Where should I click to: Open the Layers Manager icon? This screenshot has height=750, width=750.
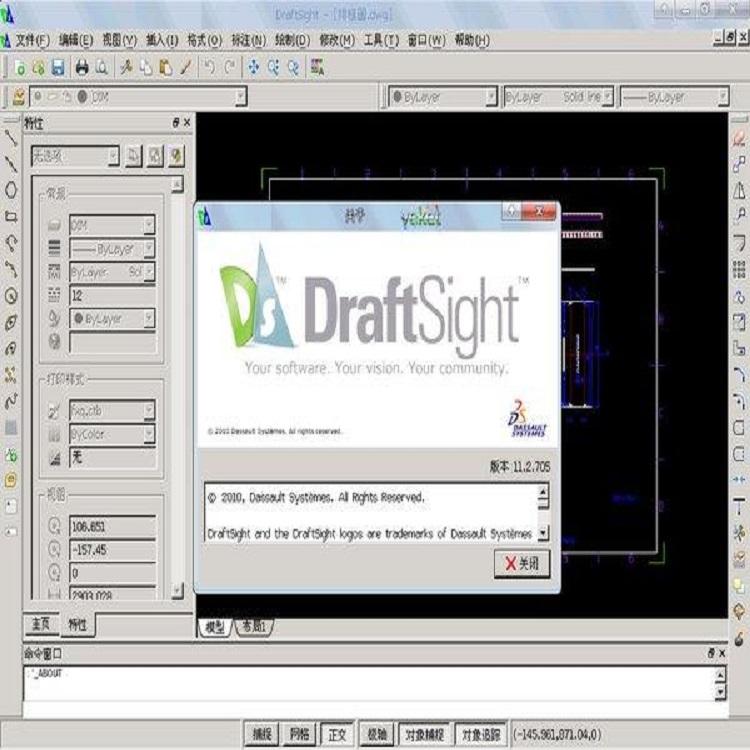pyautogui.click(x=18, y=97)
